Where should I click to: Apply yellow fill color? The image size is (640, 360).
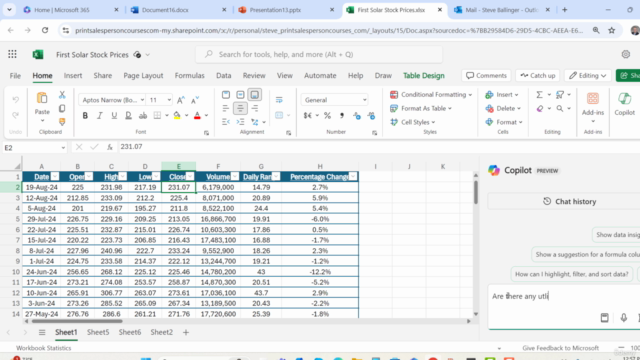tap(177, 116)
